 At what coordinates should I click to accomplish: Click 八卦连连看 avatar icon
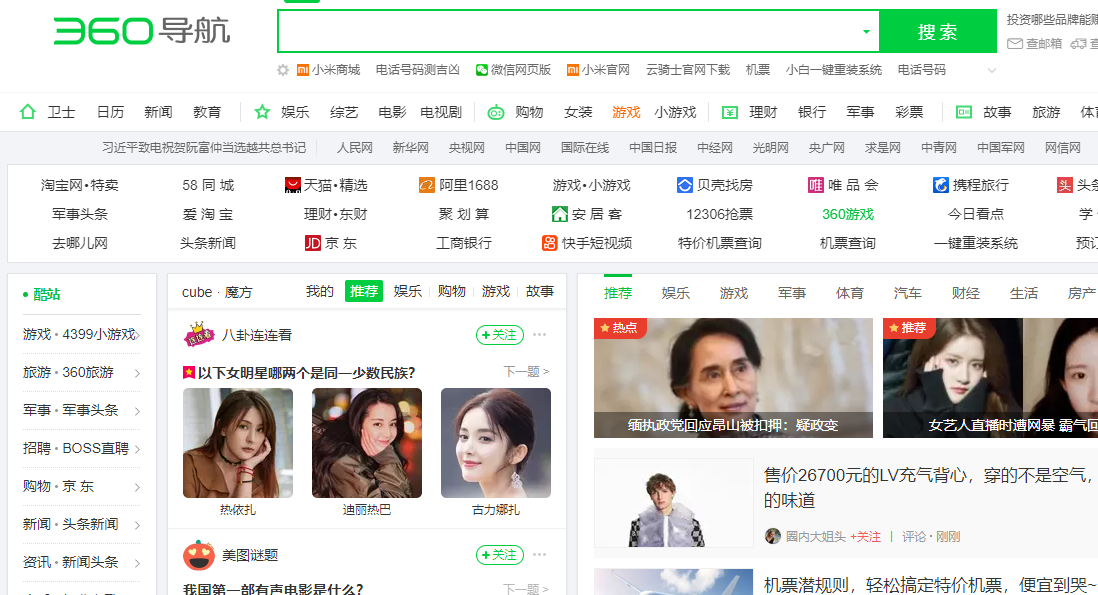[199, 335]
